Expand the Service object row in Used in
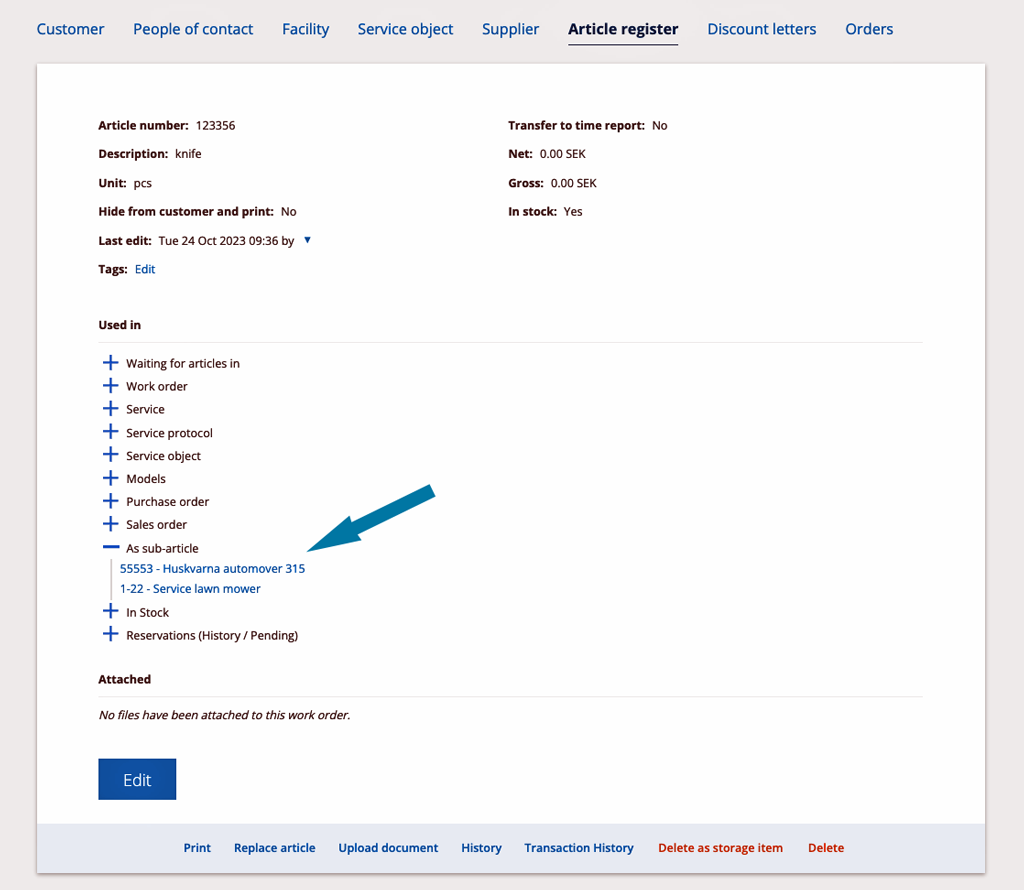Image resolution: width=1024 pixels, height=890 pixels. point(110,454)
